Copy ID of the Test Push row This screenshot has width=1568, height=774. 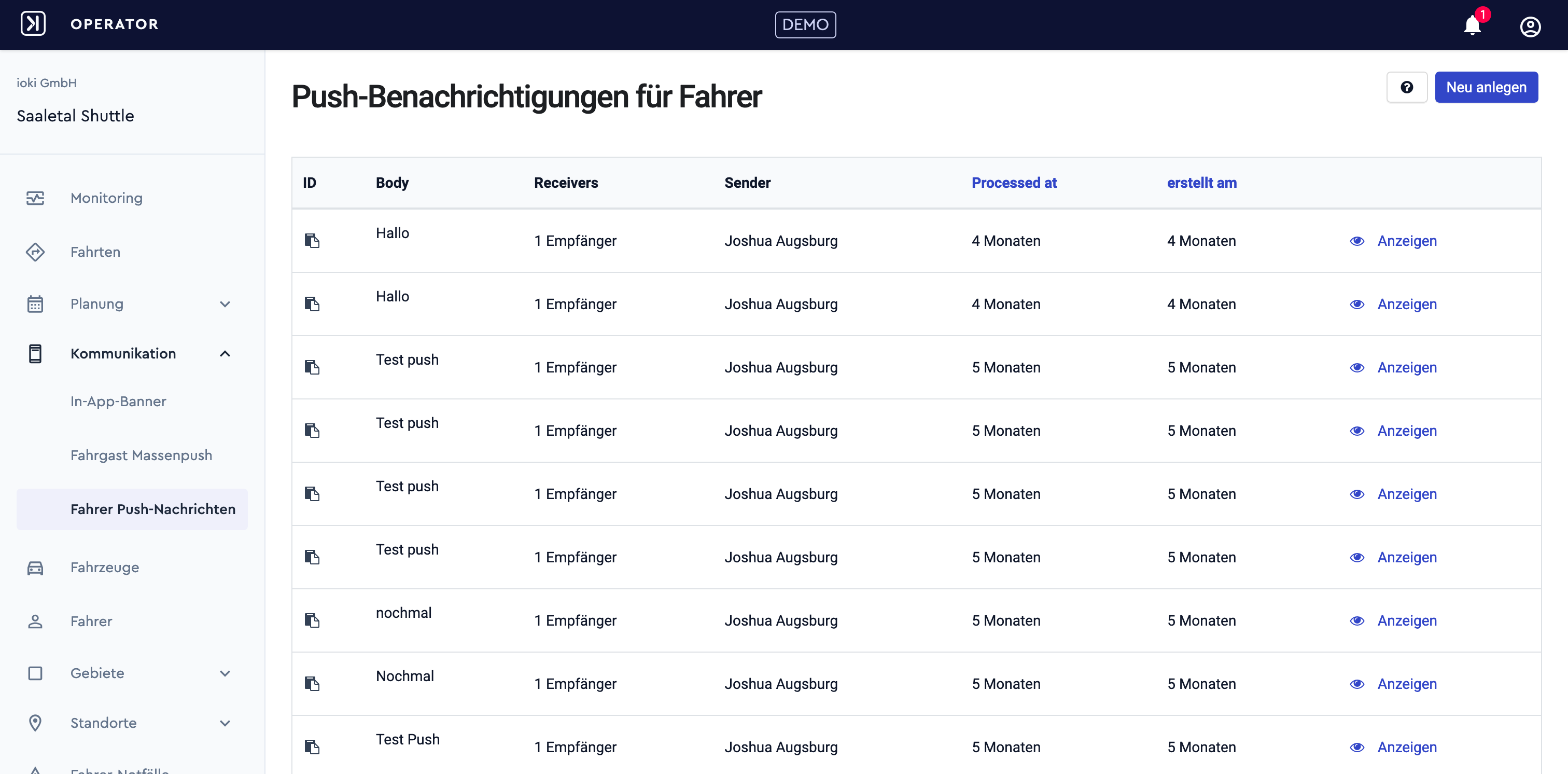(x=312, y=747)
